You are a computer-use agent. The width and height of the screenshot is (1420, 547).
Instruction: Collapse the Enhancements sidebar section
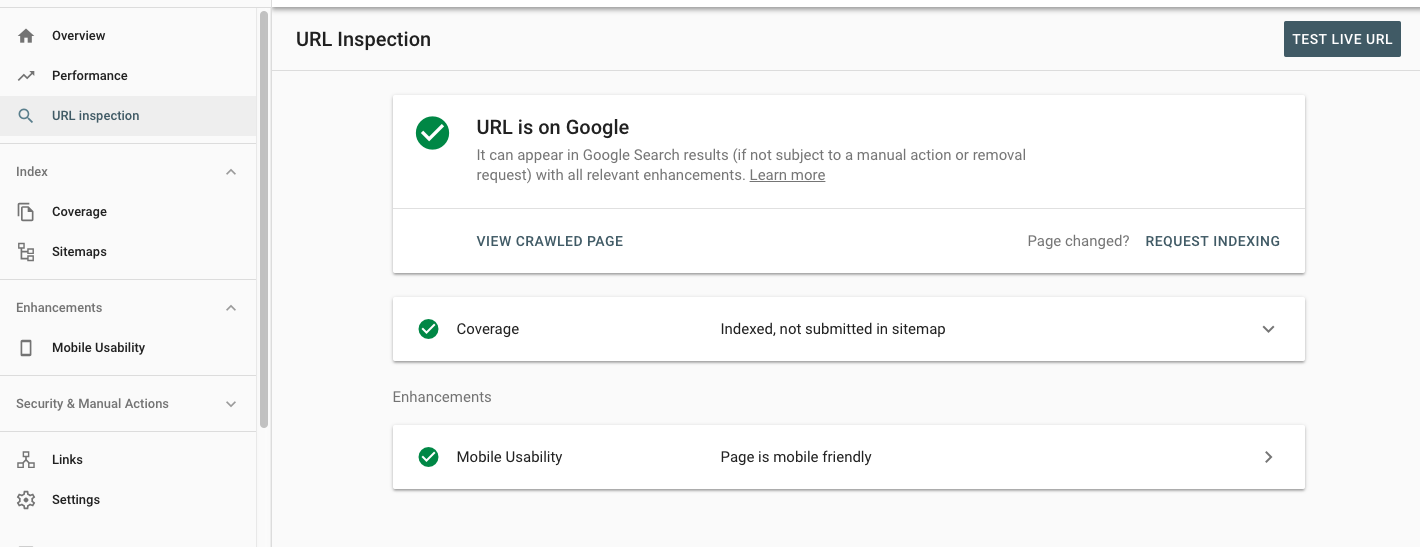(231, 308)
